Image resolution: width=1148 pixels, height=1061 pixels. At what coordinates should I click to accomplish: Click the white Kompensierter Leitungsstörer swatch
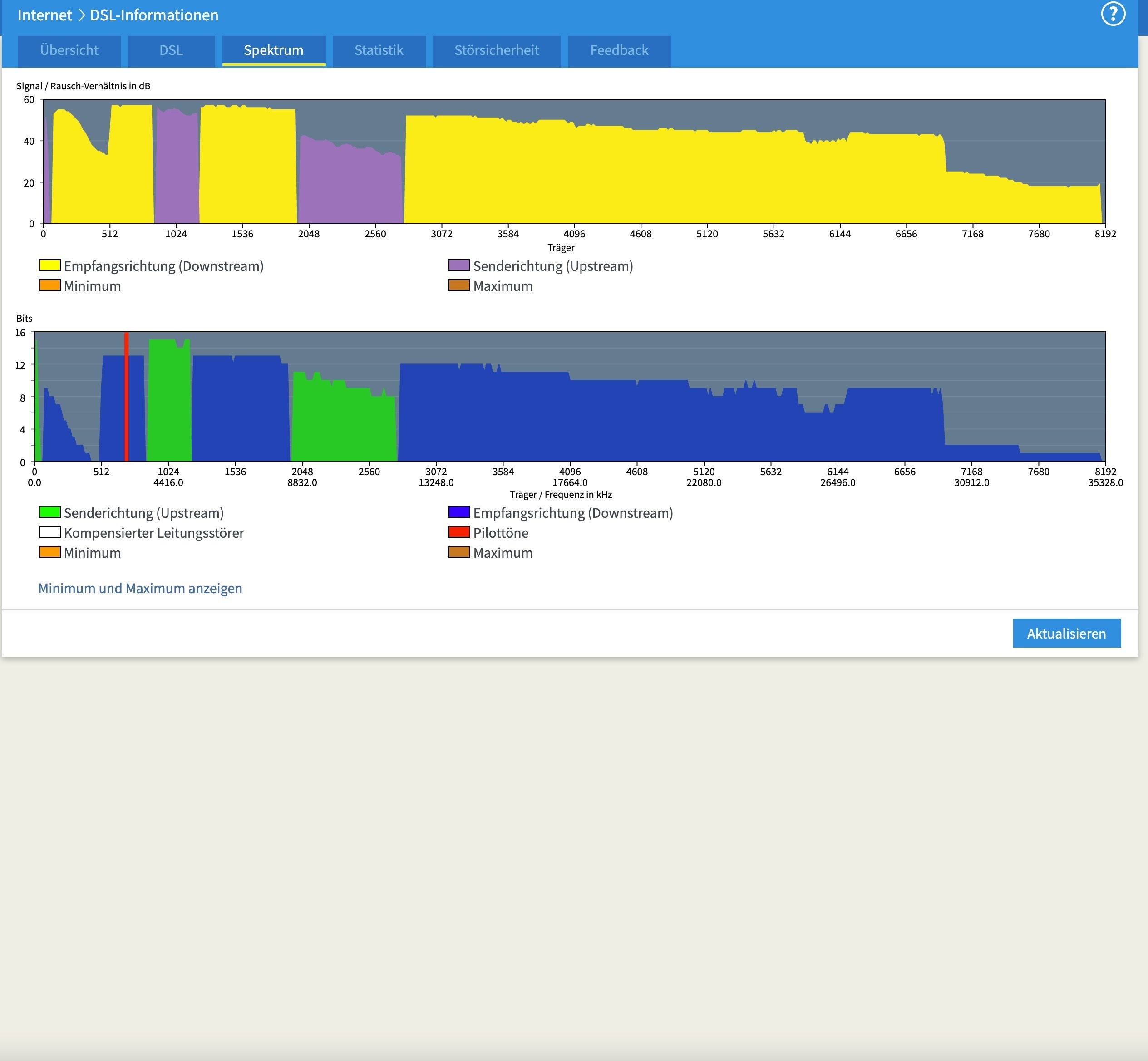pos(50,532)
